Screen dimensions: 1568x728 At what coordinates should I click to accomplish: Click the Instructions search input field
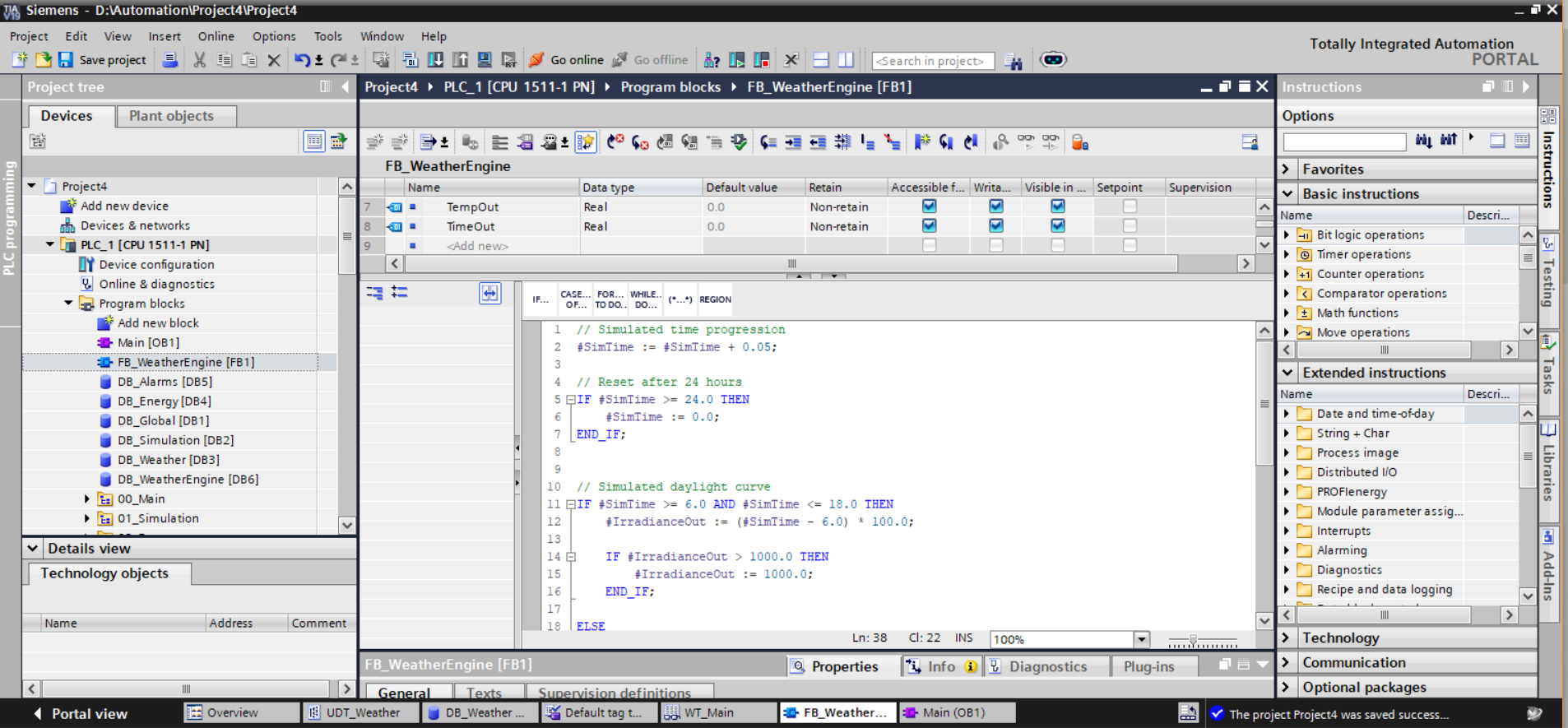click(1344, 141)
